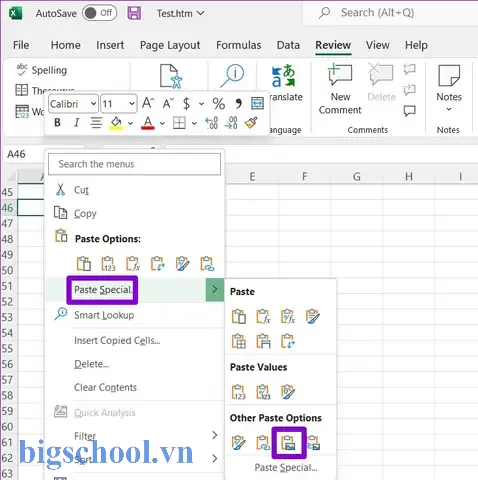Click the Center align icon
The image size is (478, 480).
point(96,123)
